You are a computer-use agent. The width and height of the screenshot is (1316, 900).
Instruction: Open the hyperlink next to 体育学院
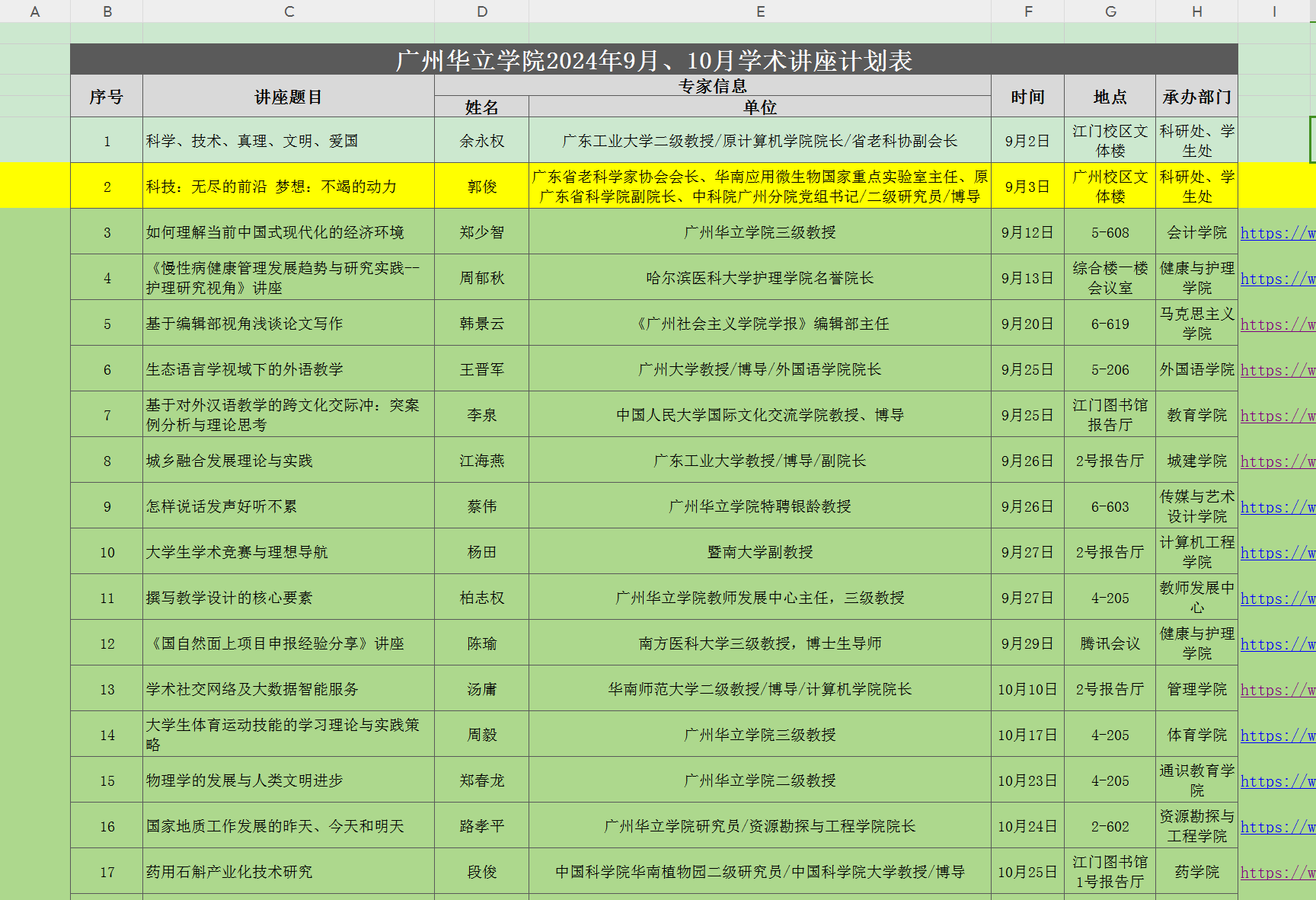tap(1277, 736)
